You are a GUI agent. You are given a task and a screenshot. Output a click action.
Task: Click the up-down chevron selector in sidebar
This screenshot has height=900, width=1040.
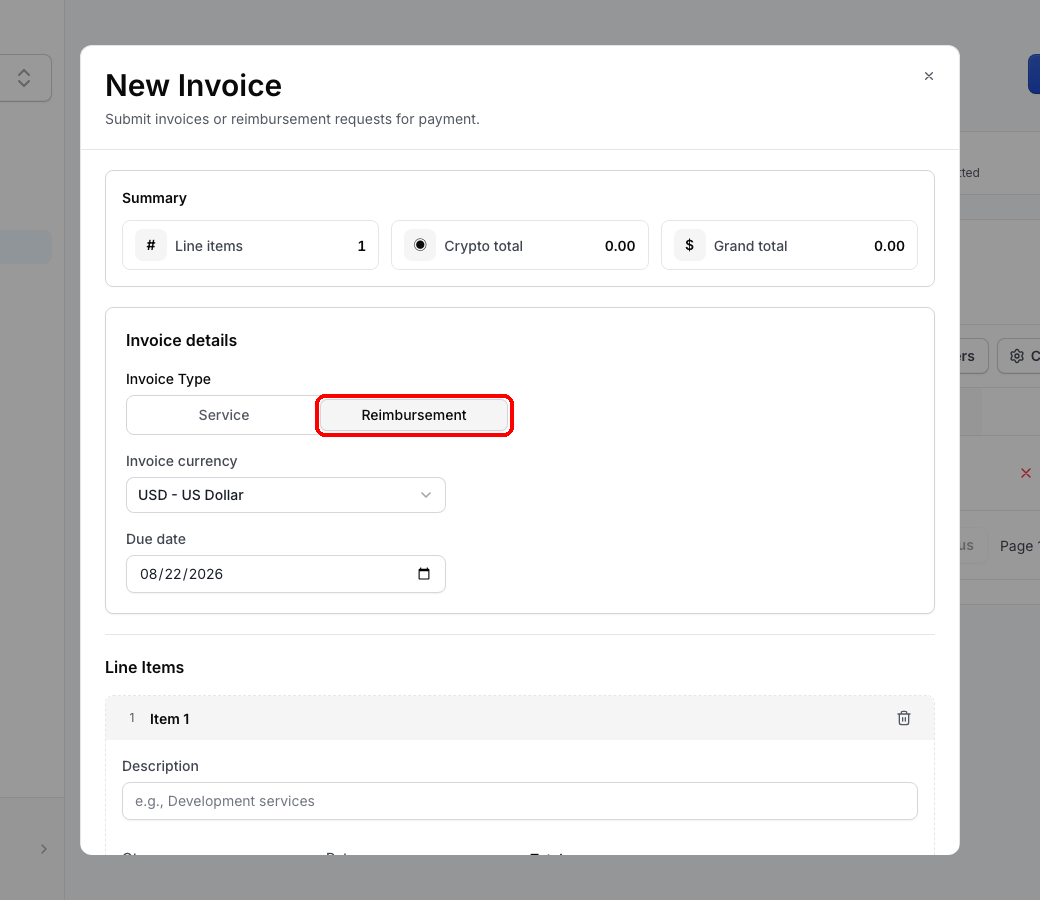(24, 78)
